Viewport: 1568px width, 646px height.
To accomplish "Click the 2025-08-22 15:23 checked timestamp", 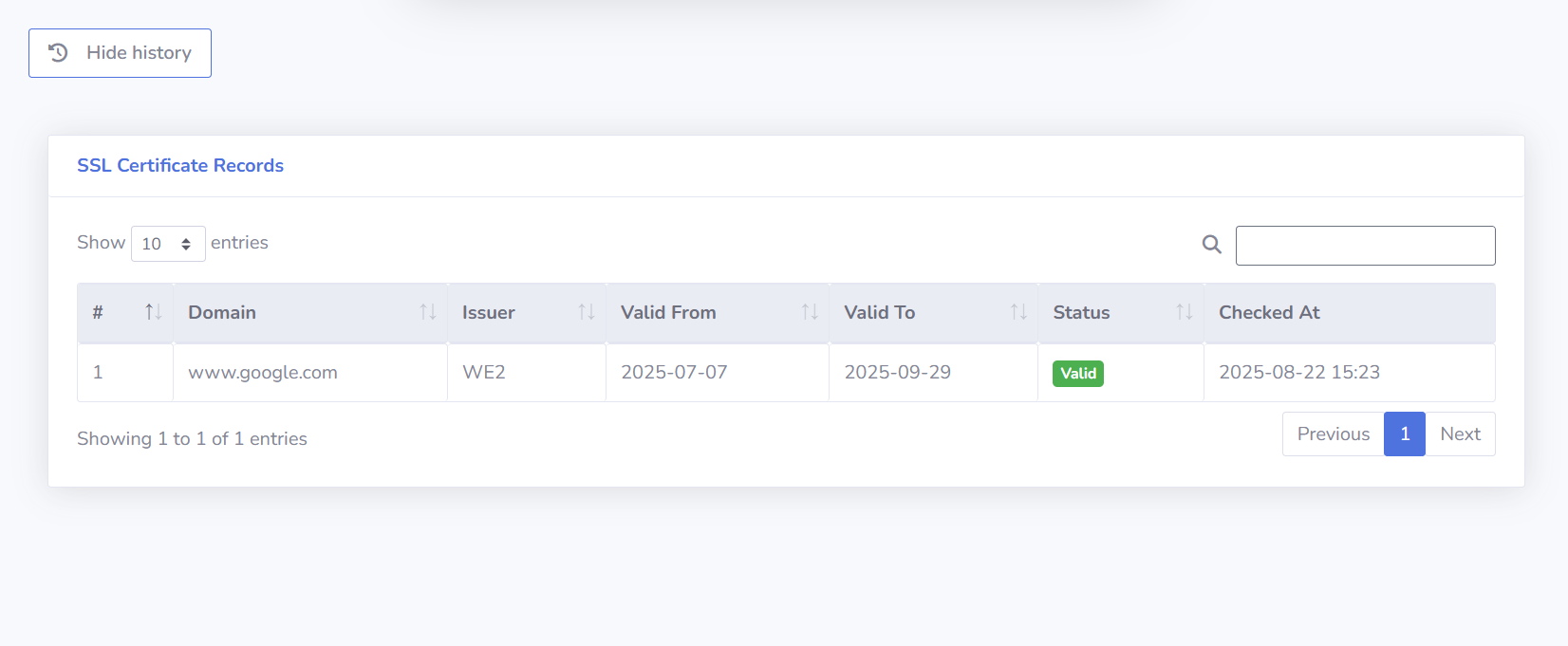I will (x=1298, y=373).
